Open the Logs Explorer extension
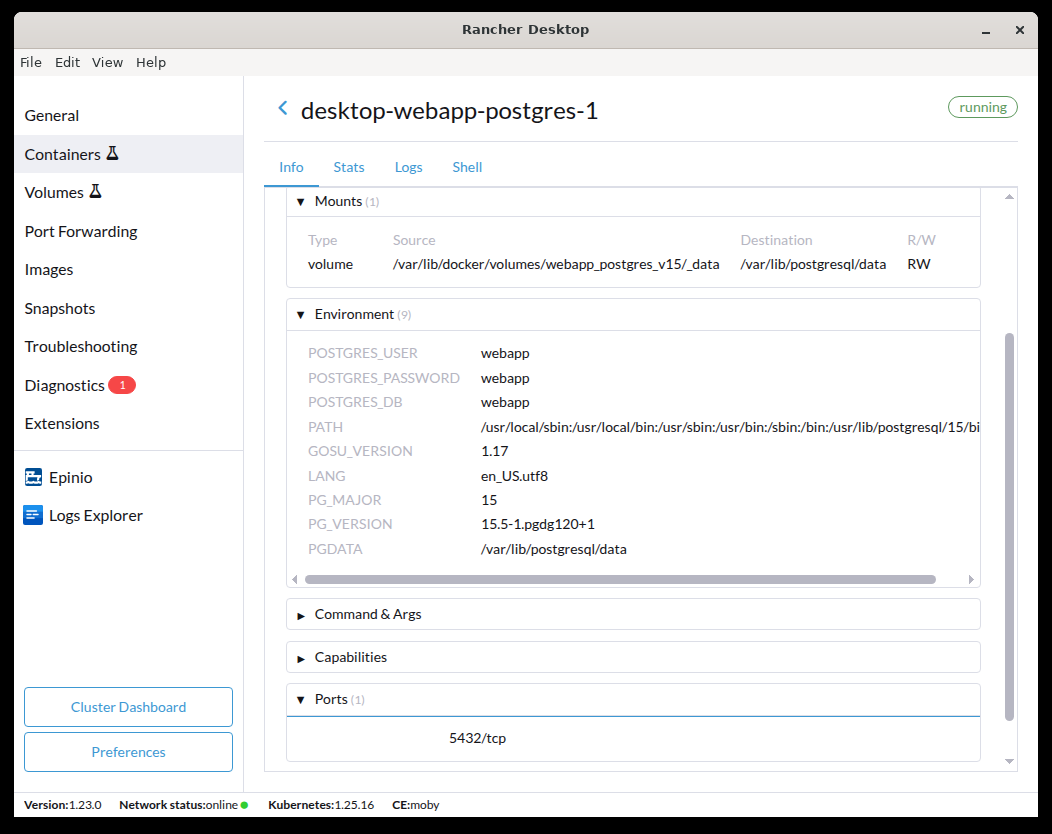The image size is (1052, 834). point(128,515)
